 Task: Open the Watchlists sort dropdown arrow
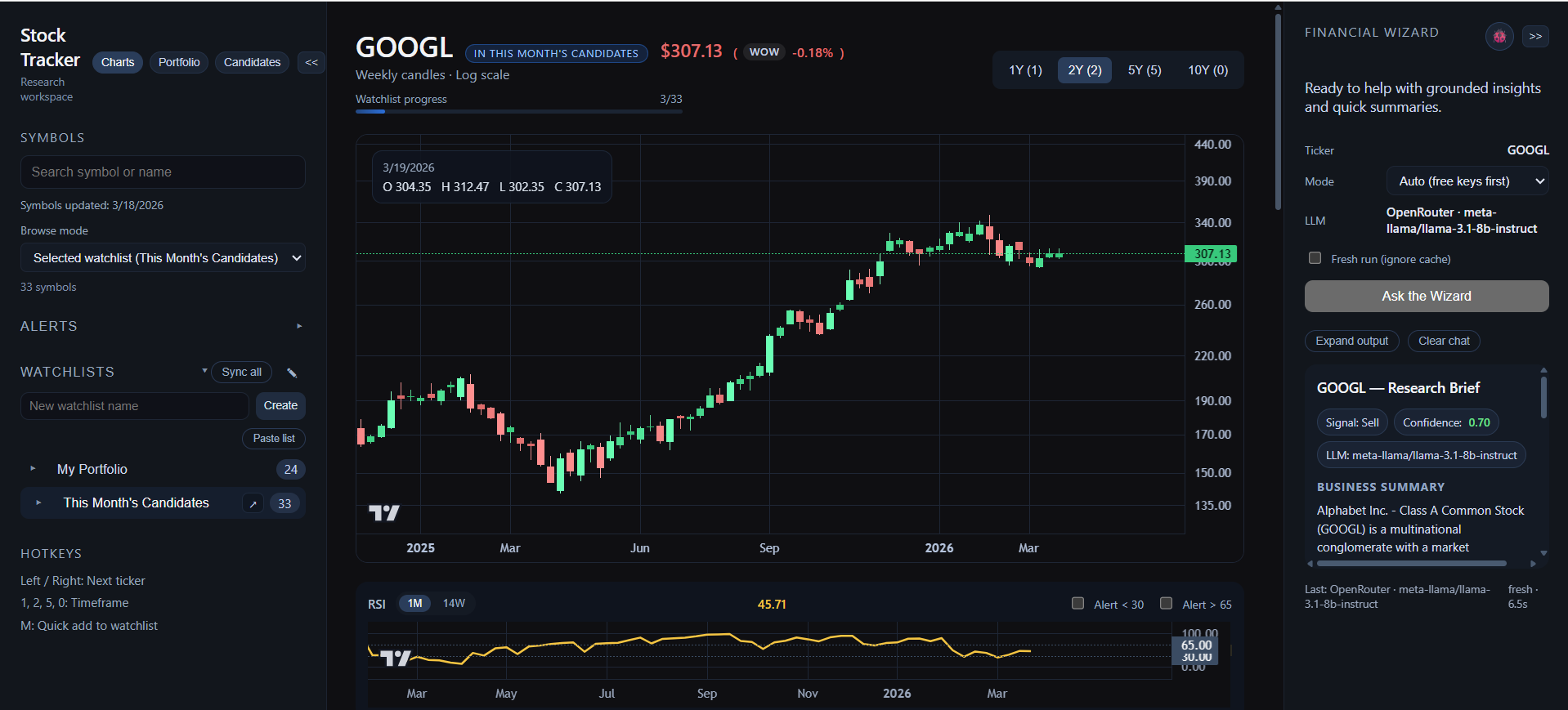pos(204,371)
